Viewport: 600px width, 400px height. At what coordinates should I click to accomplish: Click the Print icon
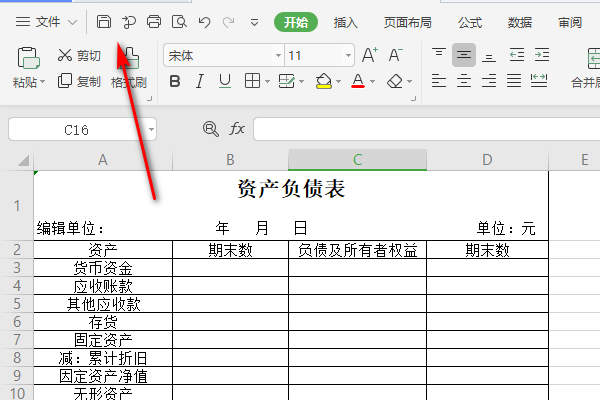pyautogui.click(x=154, y=21)
